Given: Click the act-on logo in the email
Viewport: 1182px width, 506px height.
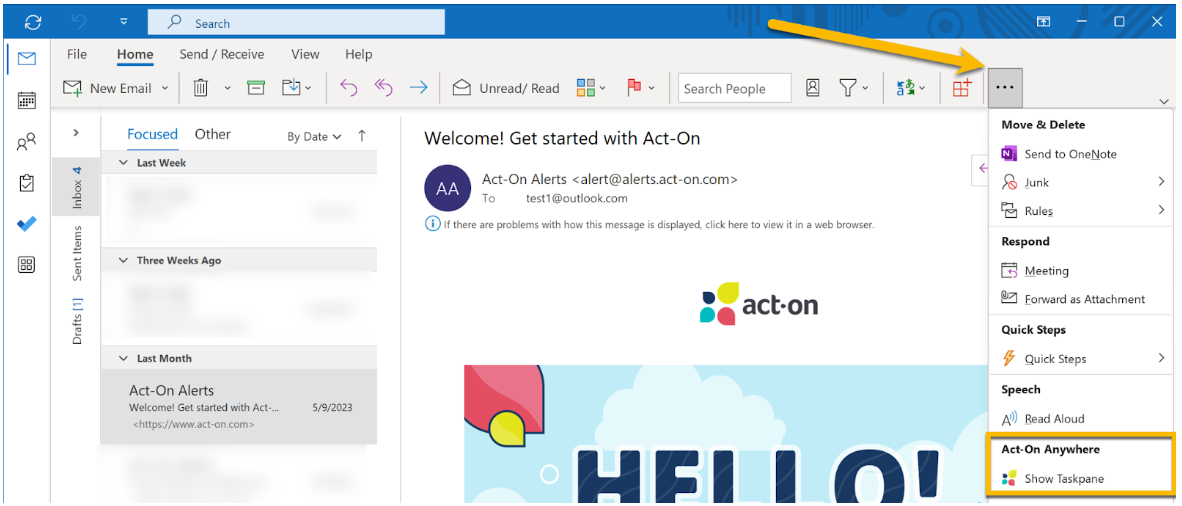Looking at the screenshot, I should pos(758,305).
